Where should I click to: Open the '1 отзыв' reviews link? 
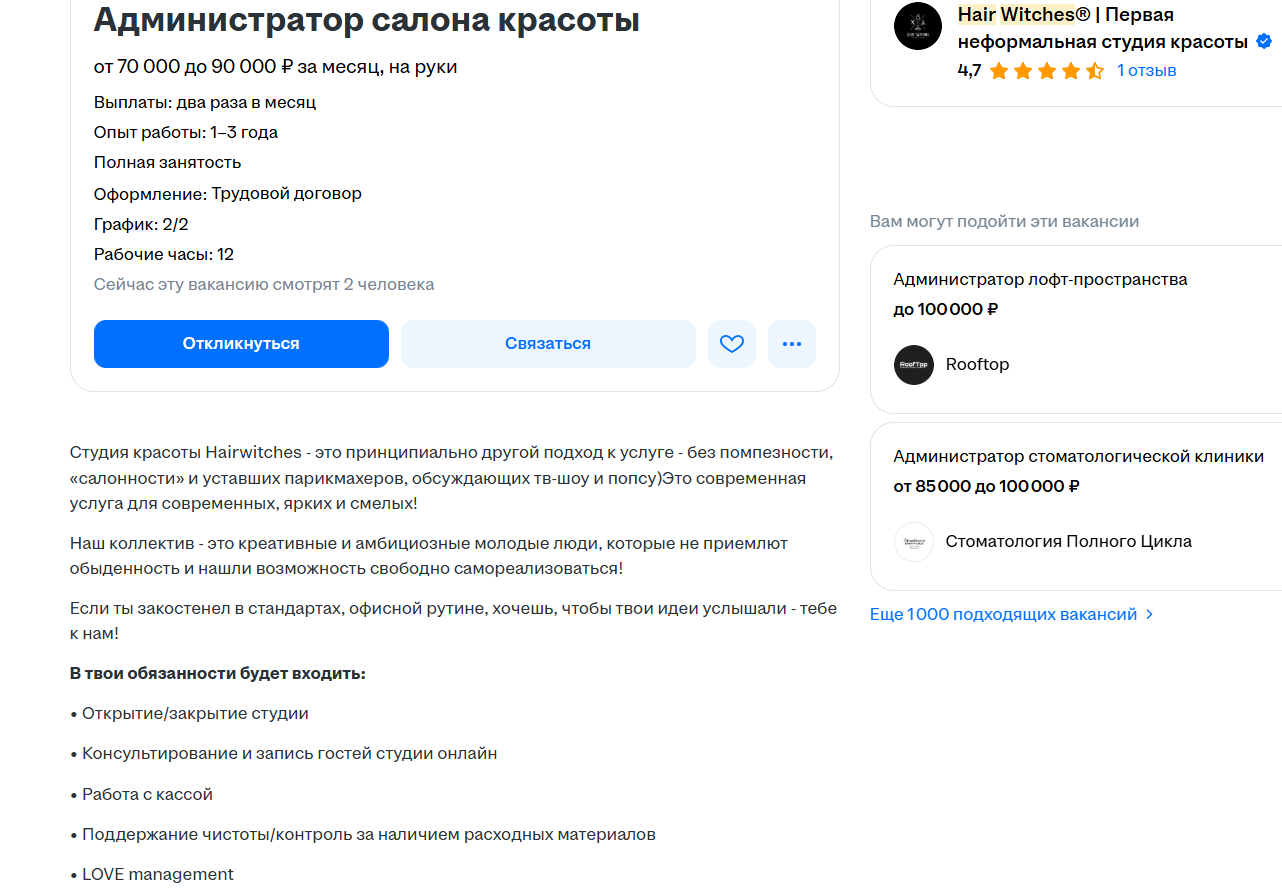[x=1146, y=71]
